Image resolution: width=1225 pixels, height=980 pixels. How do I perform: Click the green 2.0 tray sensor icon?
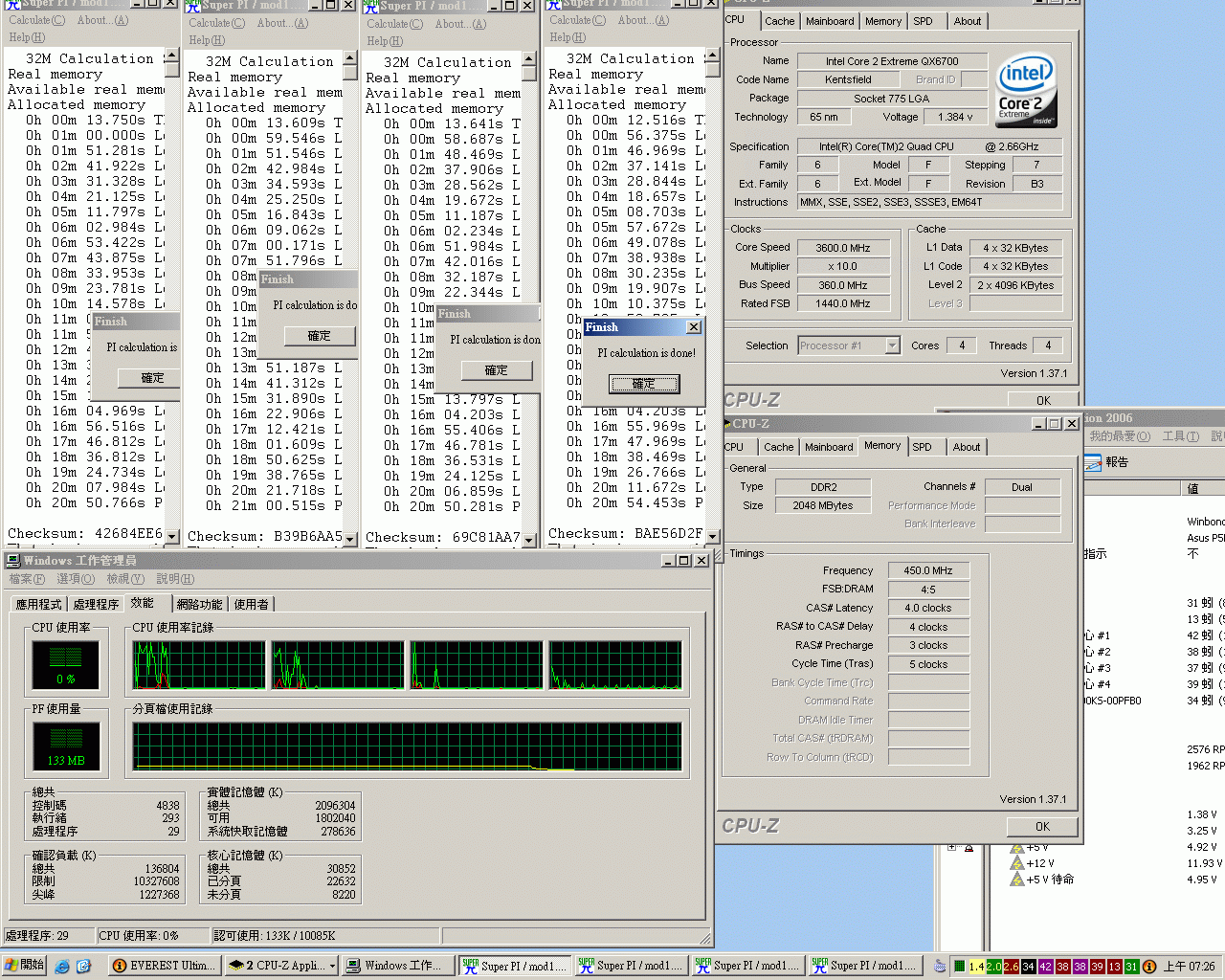coord(994,967)
